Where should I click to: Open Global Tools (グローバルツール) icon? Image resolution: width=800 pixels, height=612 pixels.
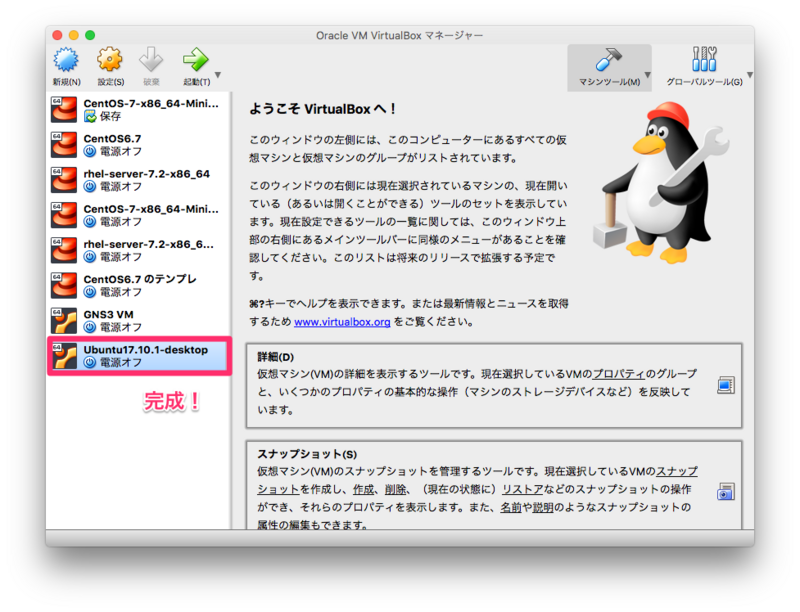click(705, 60)
